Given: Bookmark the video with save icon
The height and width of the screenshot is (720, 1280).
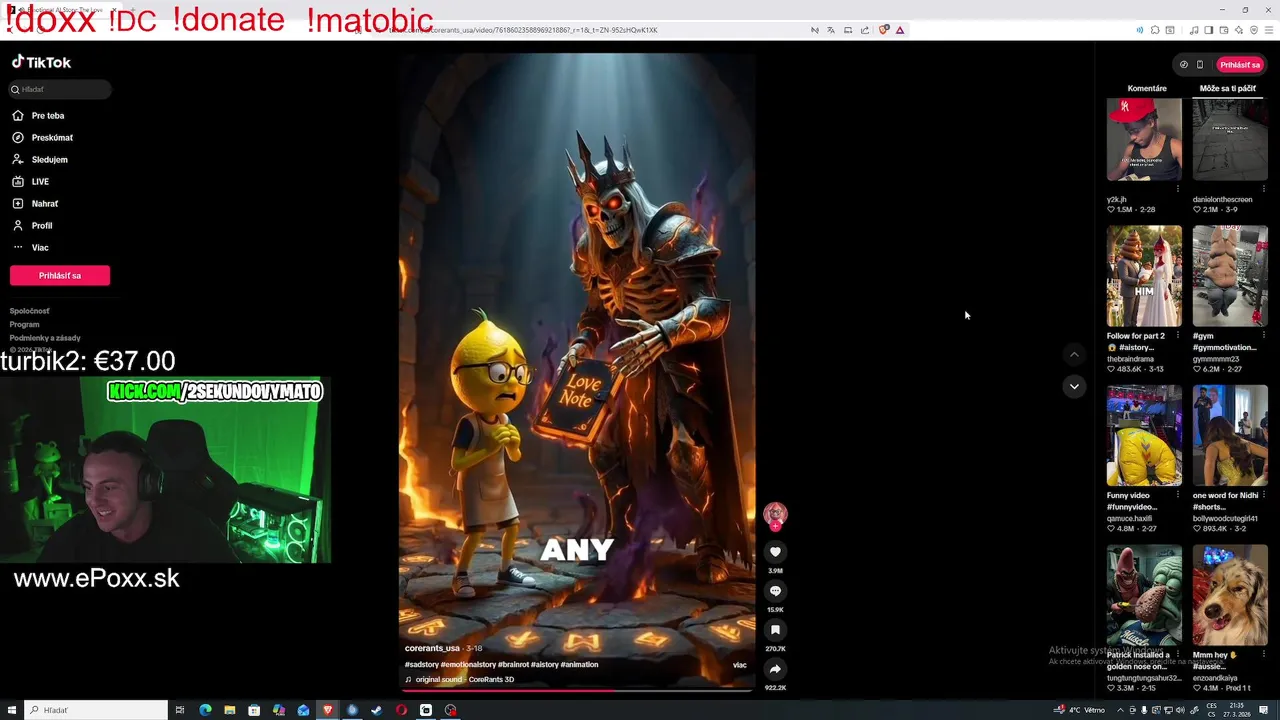Looking at the screenshot, I should 775,630.
